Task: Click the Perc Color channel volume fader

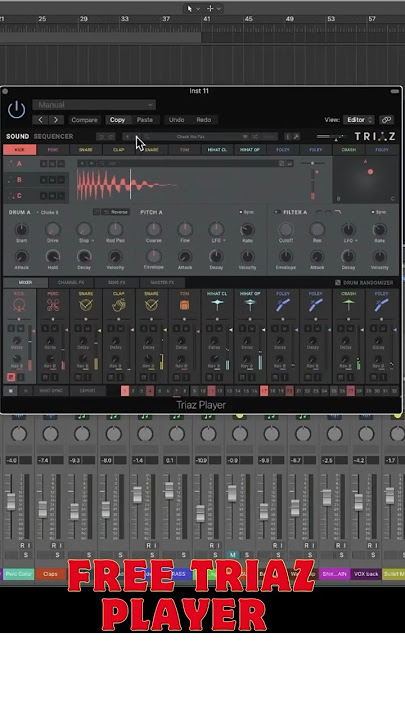Action: (11, 501)
